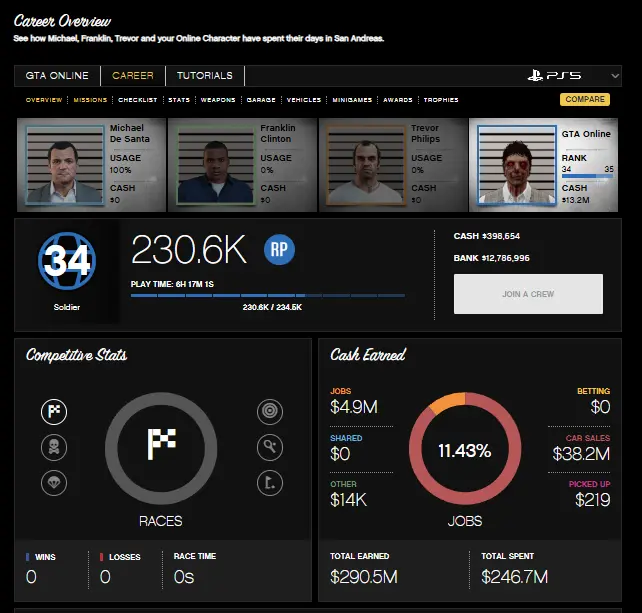Click the cash earned donut chart
The width and height of the screenshot is (642, 613).
pos(465,448)
